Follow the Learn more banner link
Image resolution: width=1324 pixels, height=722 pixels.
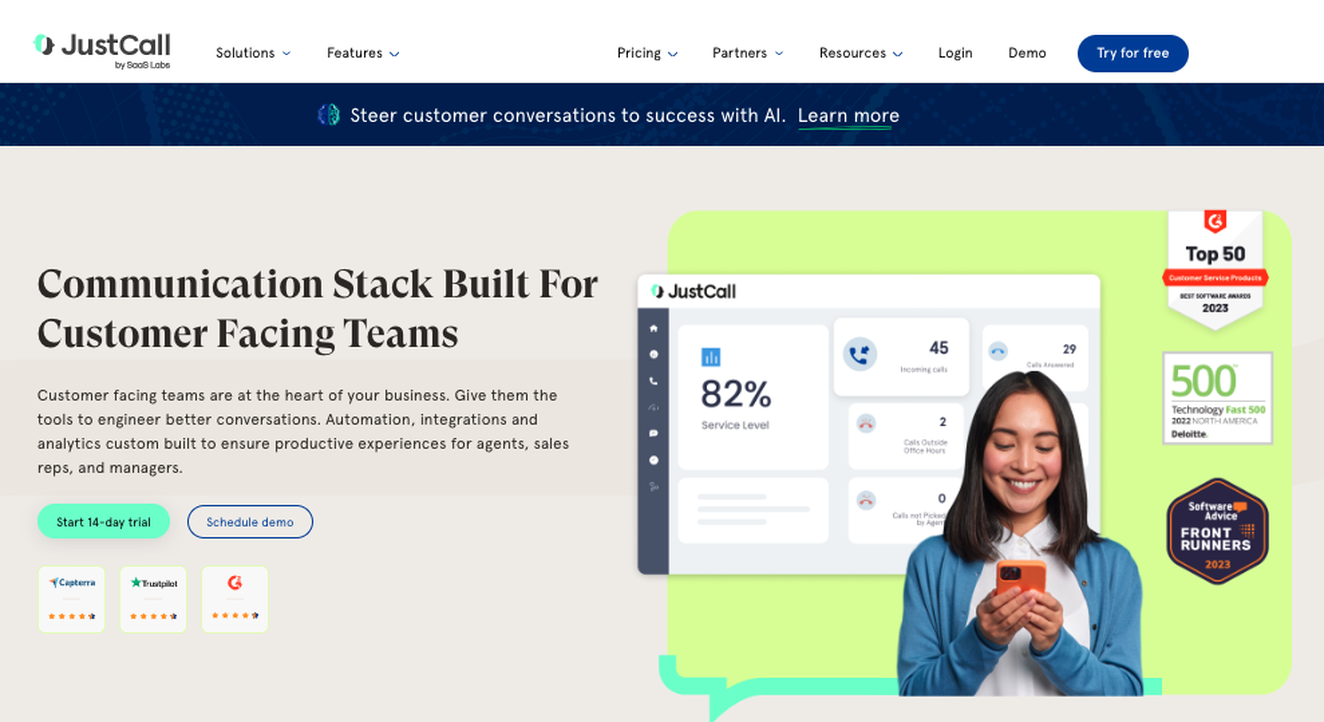click(x=848, y=116)
